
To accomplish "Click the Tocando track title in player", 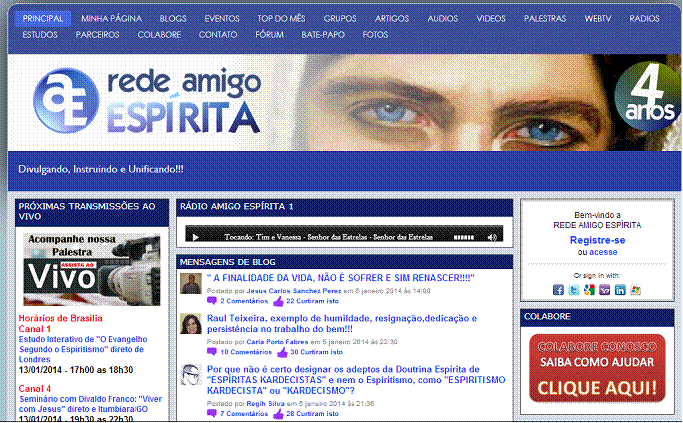I will (328, 237).
